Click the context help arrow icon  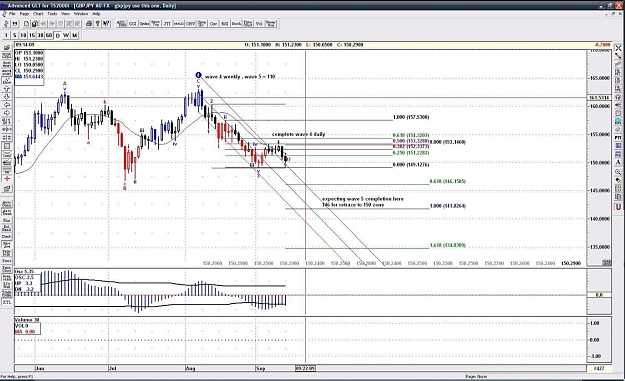pyautogui.click(x=106, y=24)
